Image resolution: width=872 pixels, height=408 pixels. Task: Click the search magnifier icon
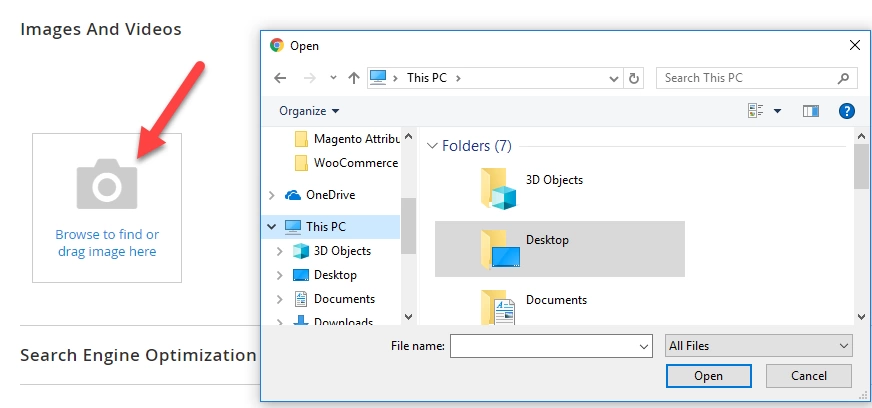coord(844,78)
